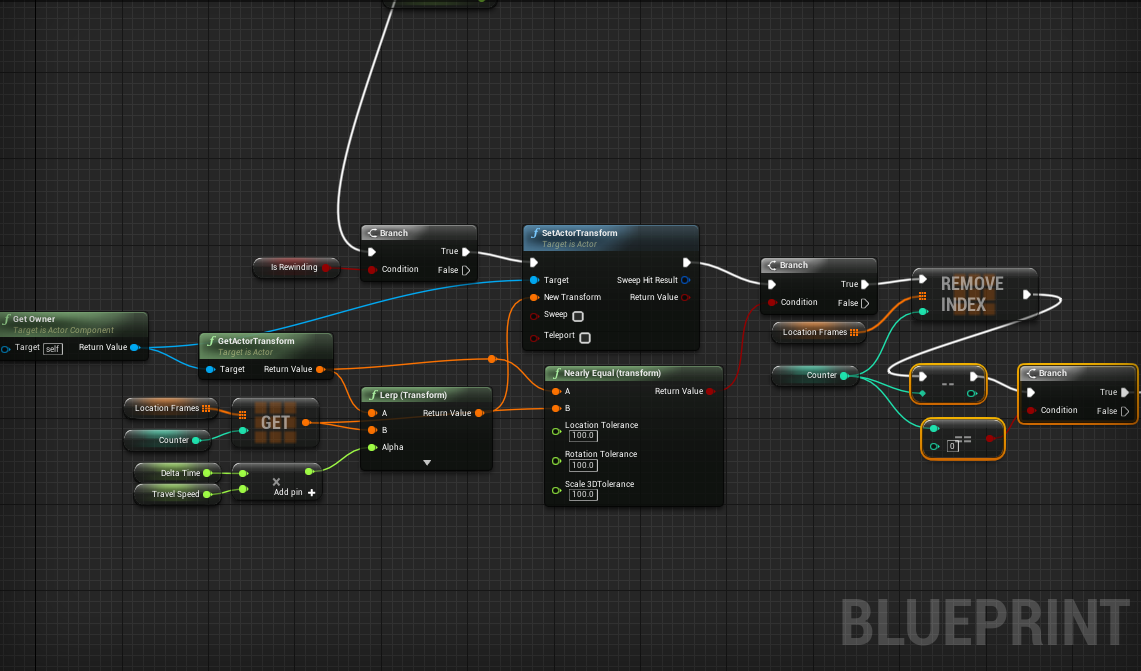This screenshot has width=1141, height=671.
Task: Click the Get Owner Return Value pin
Action: coord(135,348)
